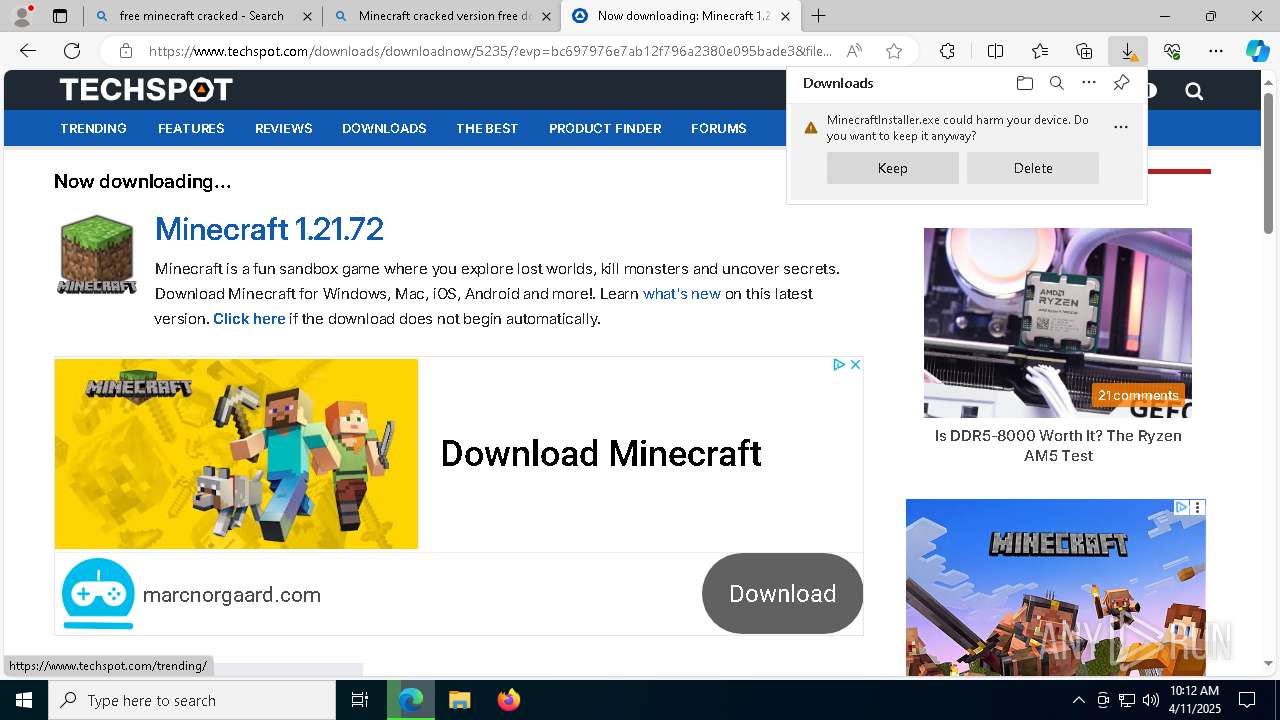Open the browser profile icon

[22, 16]
